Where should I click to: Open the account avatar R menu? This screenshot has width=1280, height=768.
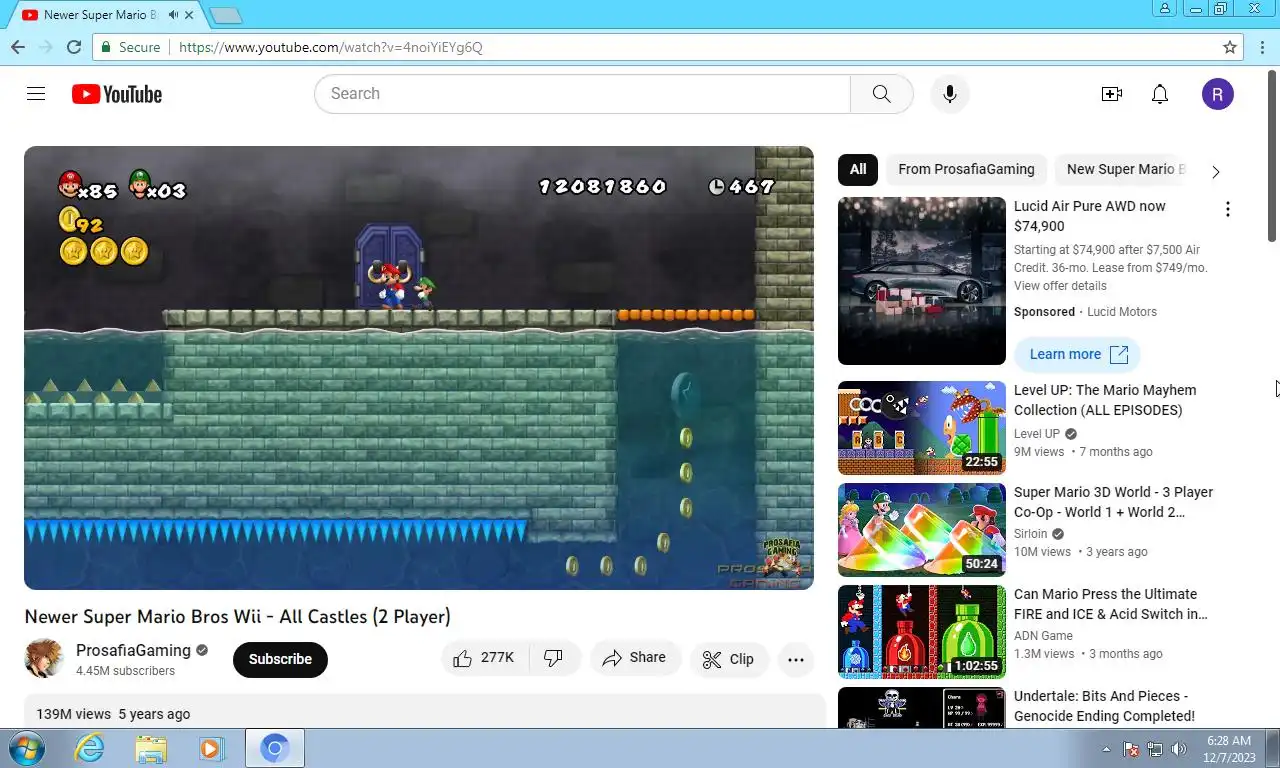pos(1218,94)
